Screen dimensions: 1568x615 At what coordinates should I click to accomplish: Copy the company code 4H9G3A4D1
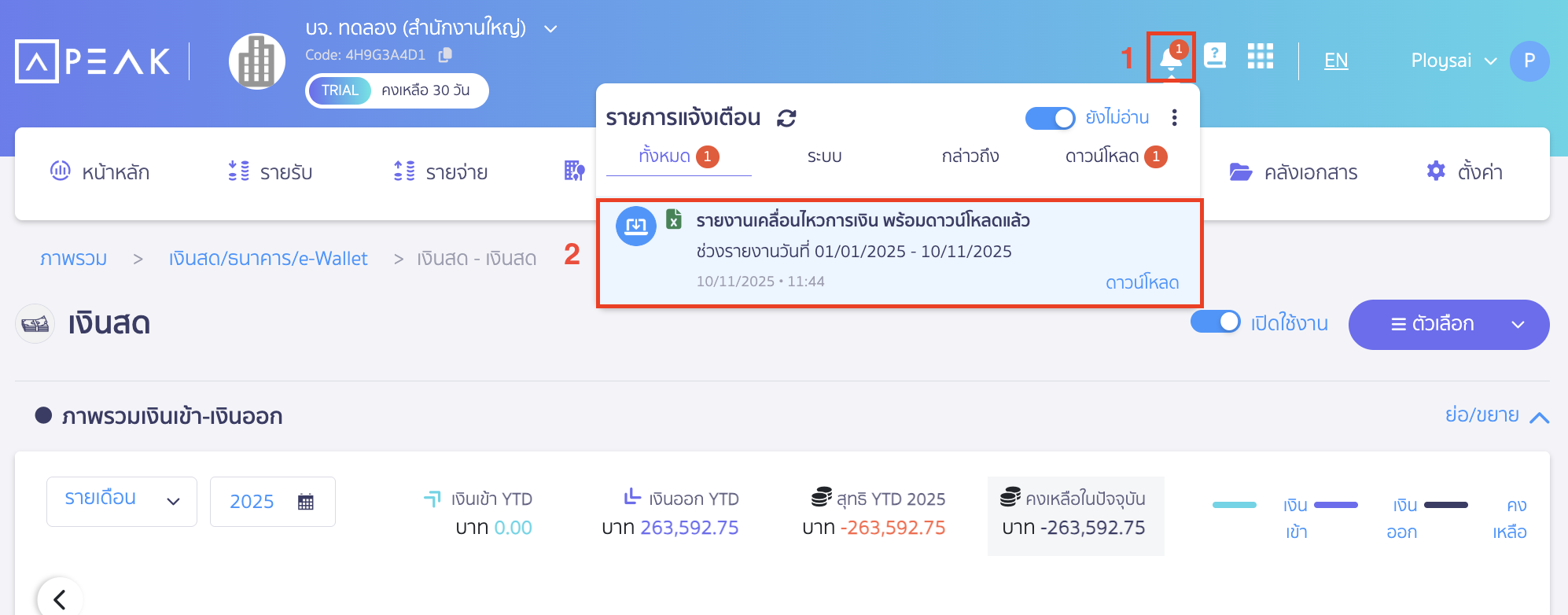click(x=446, y=55)
